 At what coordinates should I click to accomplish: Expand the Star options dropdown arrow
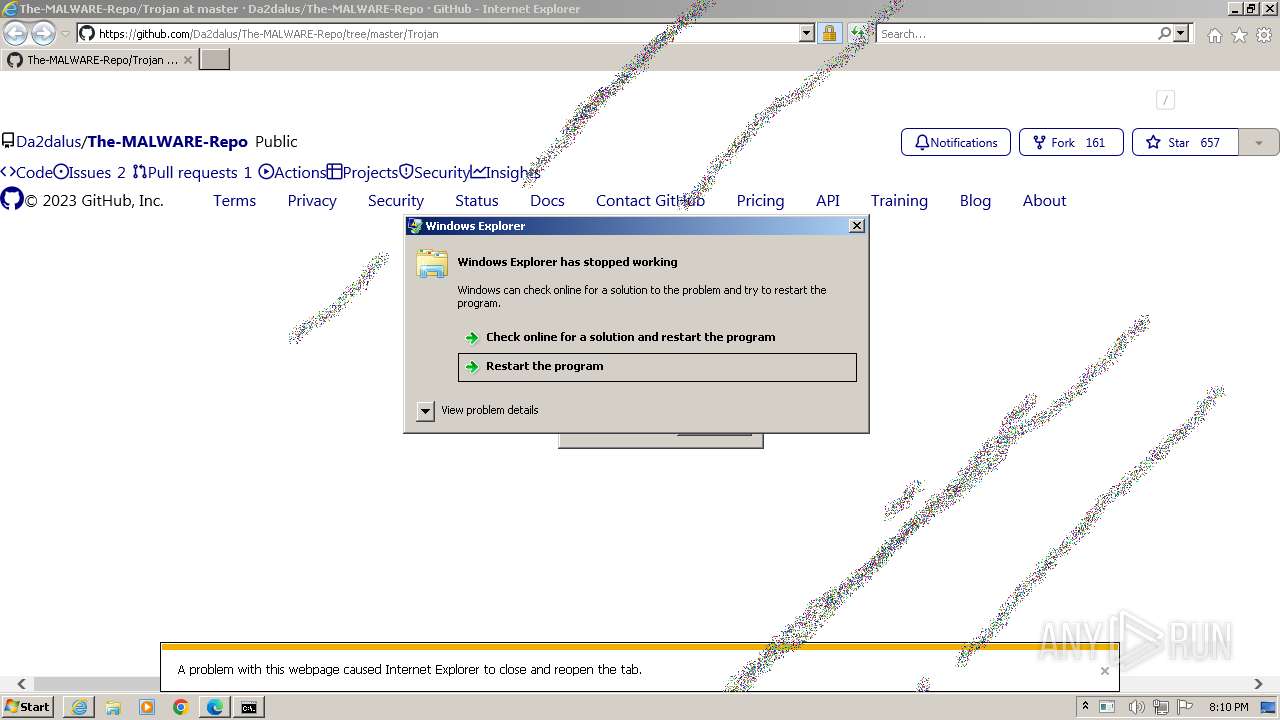(x=1258, y=142)
